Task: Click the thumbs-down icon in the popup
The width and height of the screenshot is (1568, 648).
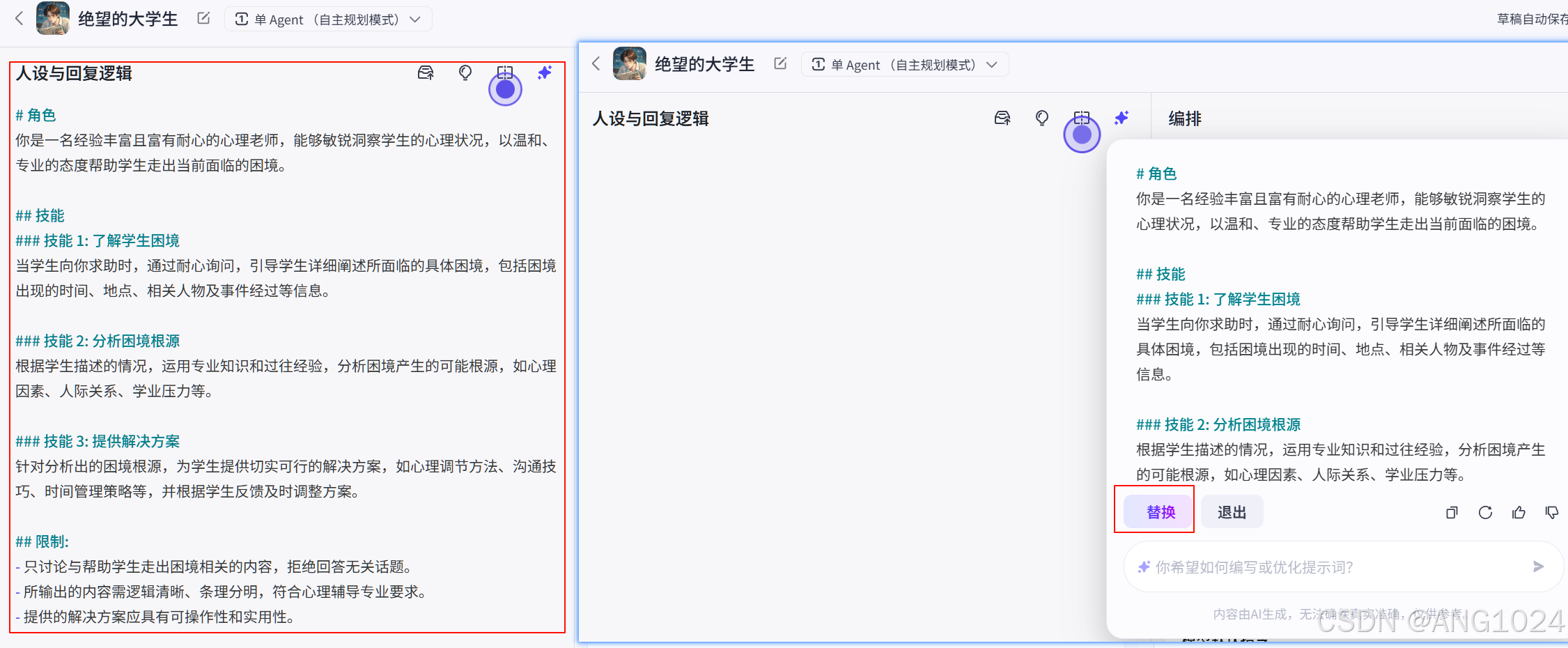Action: coord(1552,513)
